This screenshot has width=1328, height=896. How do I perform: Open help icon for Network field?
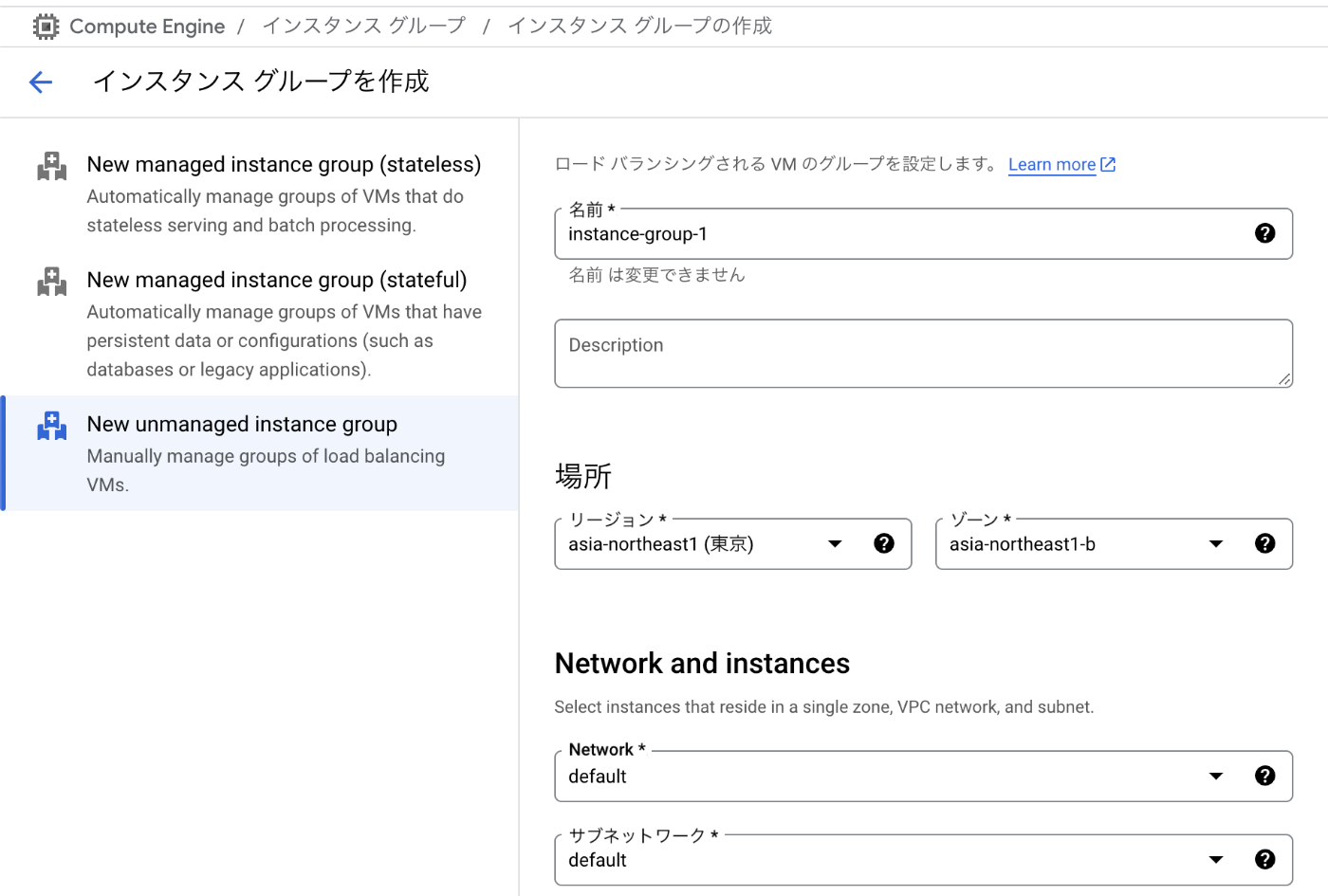(1264, 776)
